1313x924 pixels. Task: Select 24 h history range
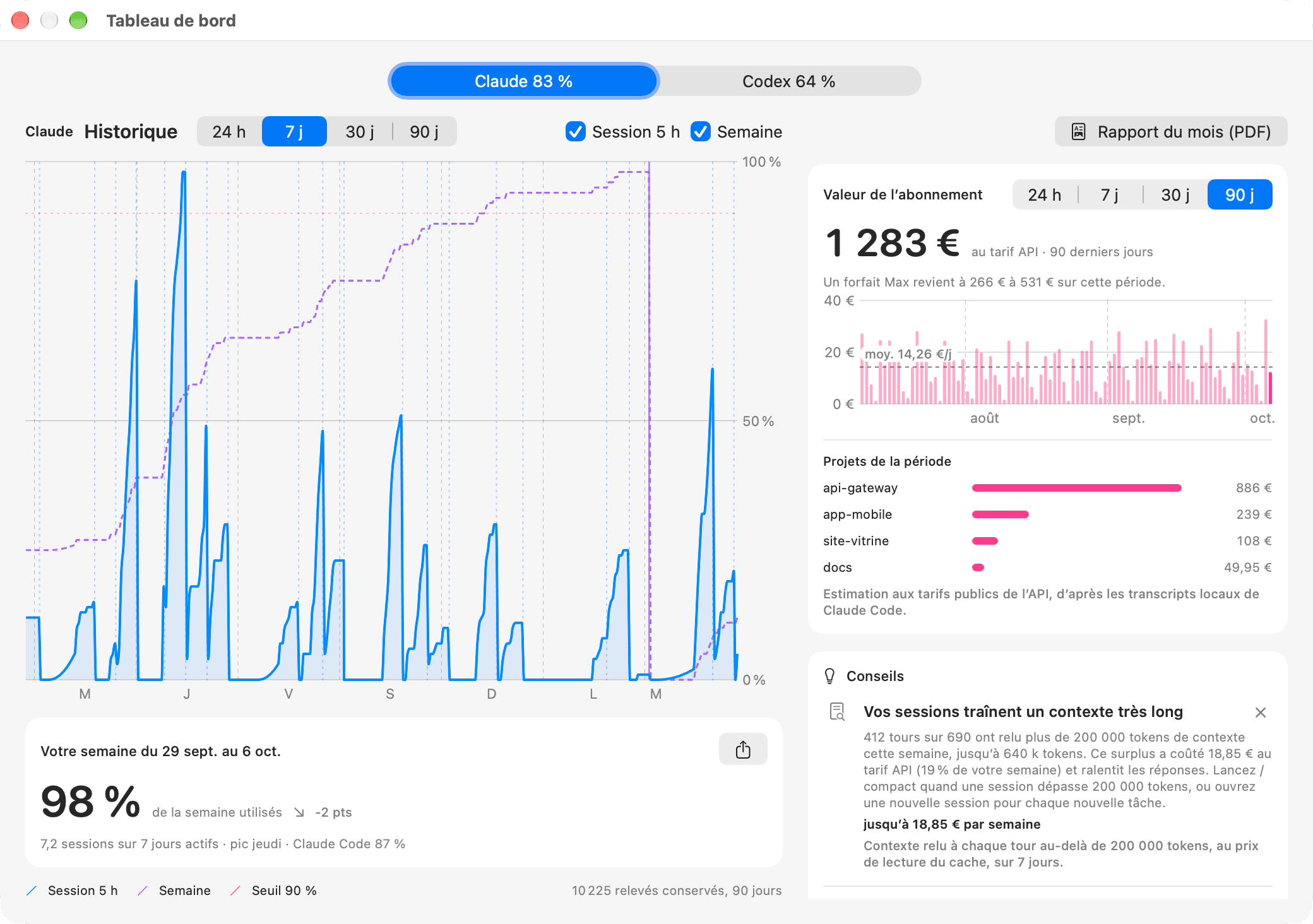[229, 131]
